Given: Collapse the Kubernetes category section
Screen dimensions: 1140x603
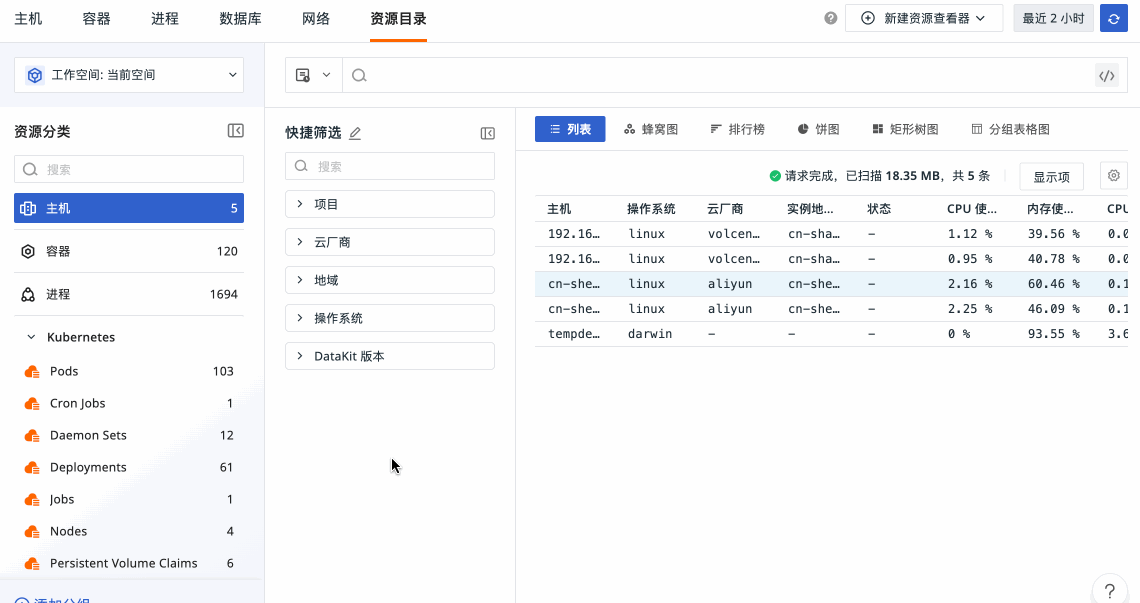Looking at the screenshot, I should coord(32,338).
